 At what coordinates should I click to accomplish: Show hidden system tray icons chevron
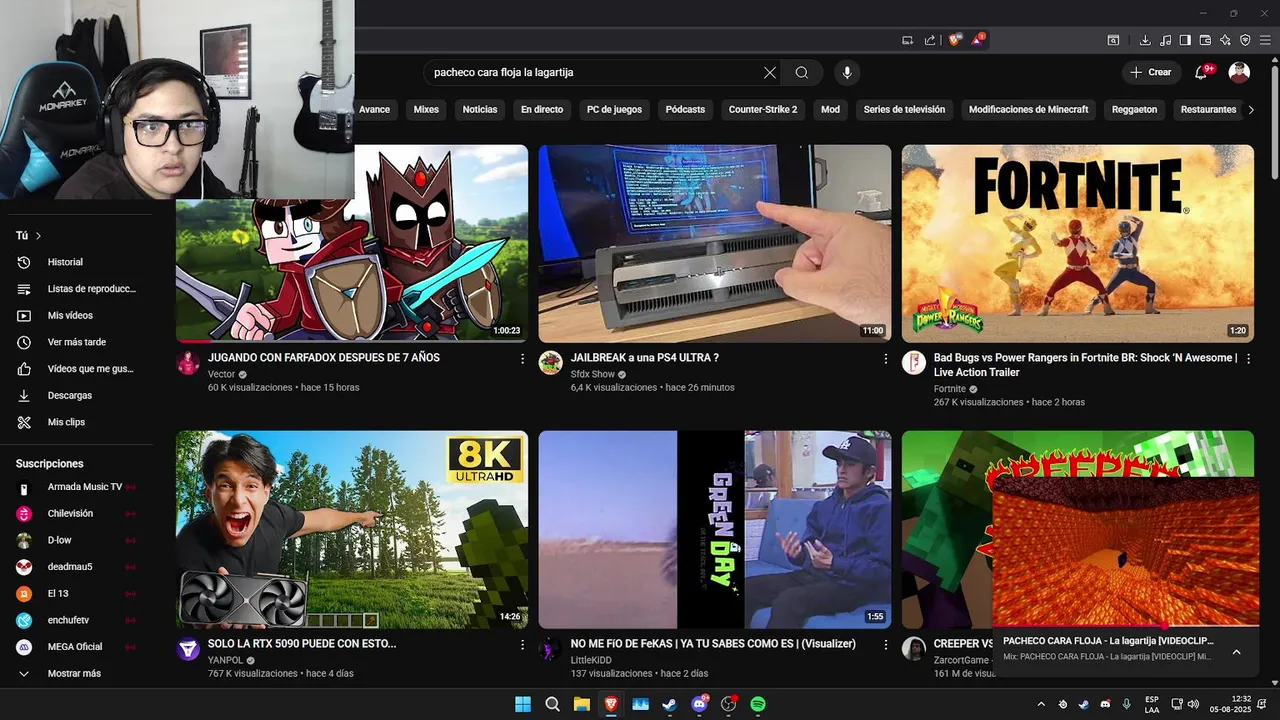coord(1041,704)
